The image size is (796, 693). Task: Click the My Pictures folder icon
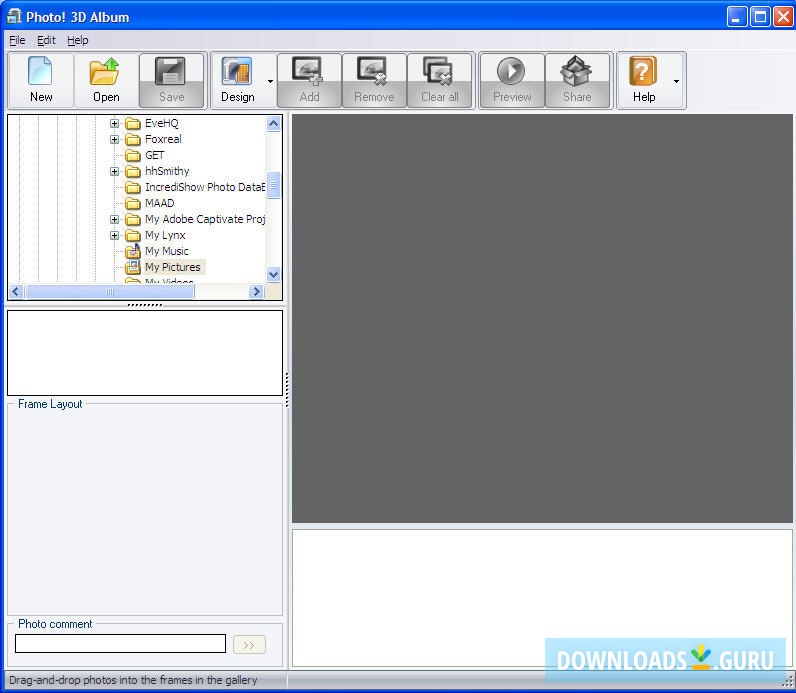pos(132,267)
